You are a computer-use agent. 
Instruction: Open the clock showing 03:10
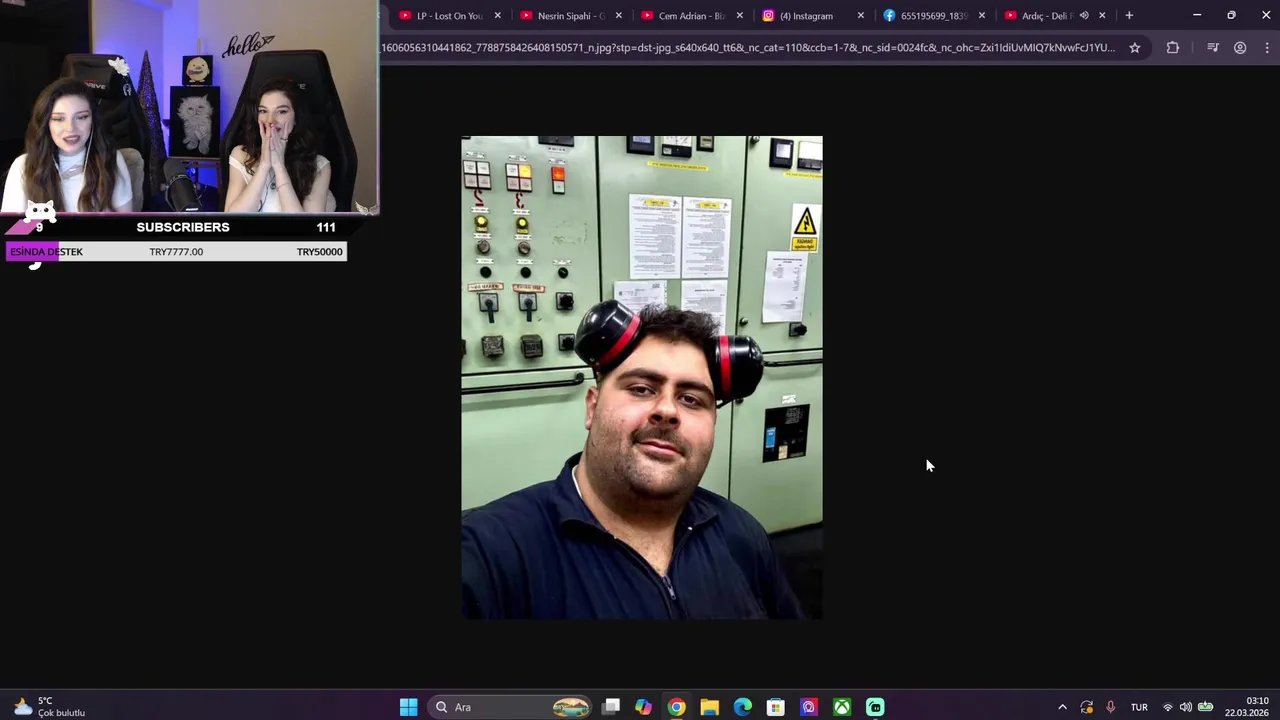1247,707
